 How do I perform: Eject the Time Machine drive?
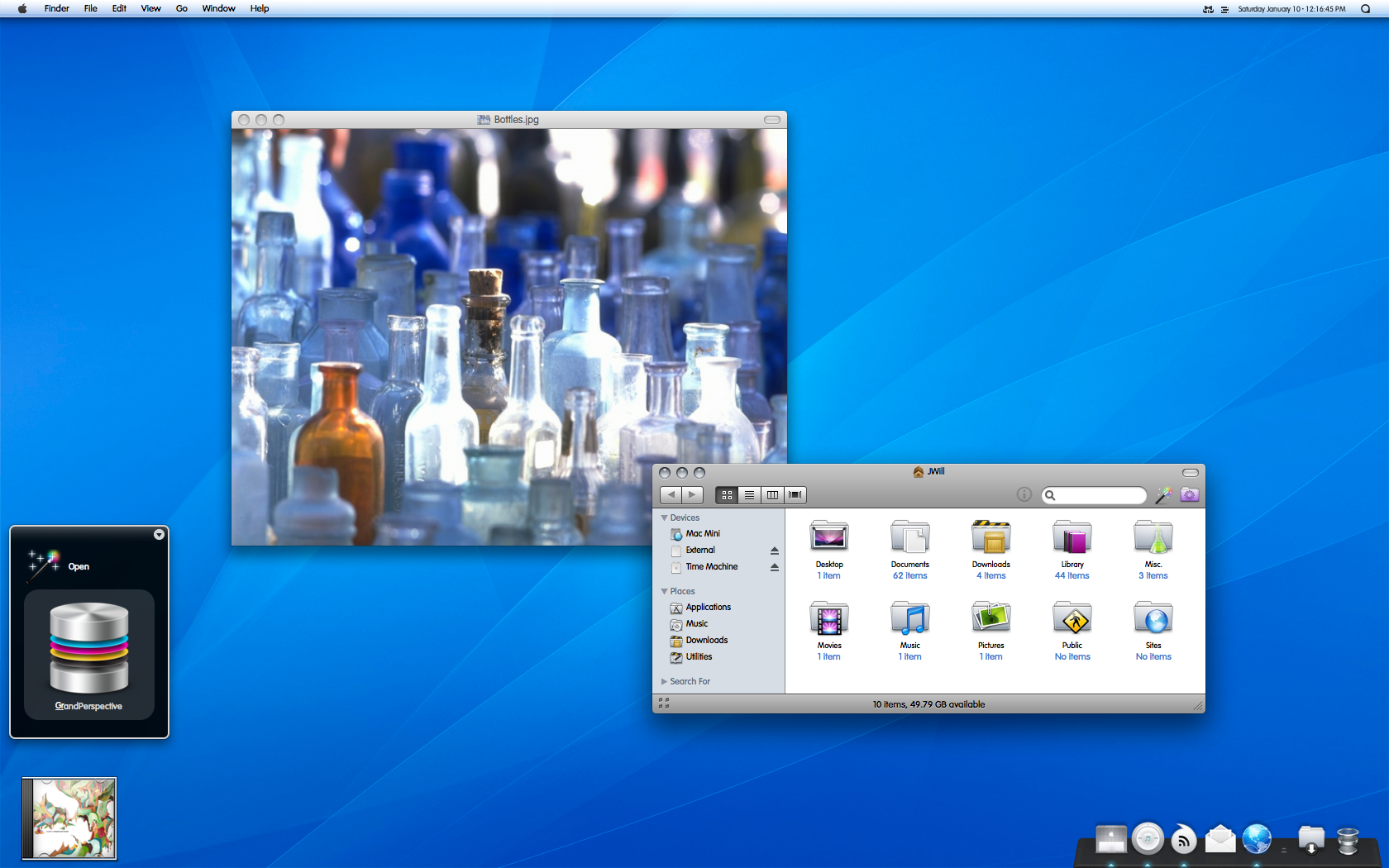(775, 567)
